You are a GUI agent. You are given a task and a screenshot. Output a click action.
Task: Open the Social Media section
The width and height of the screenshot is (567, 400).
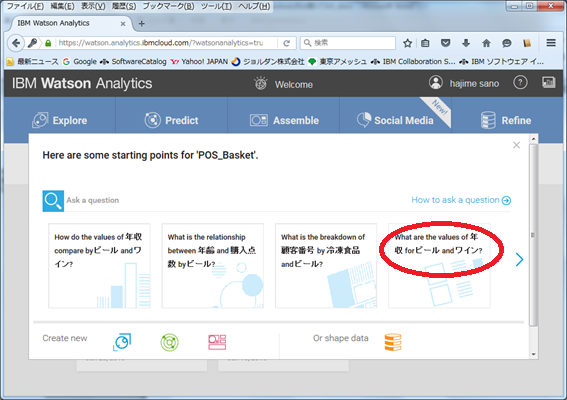(395, 120)
